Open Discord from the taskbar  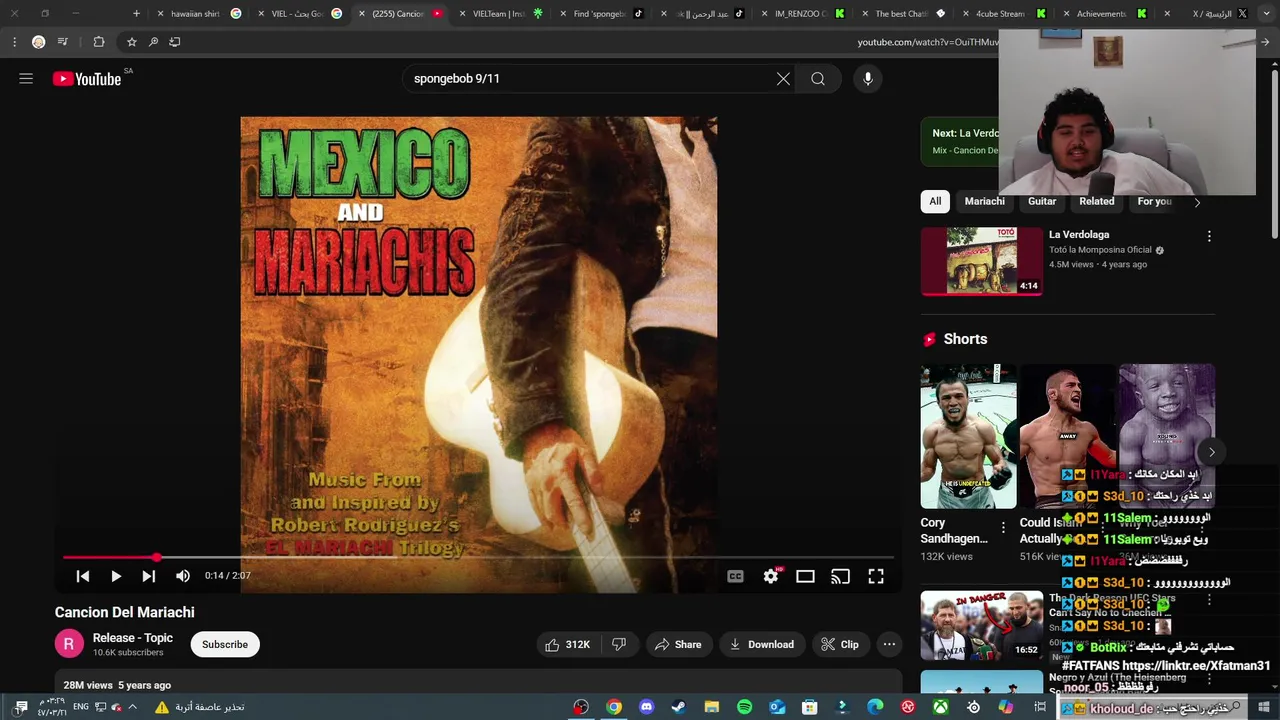(x=646, y=707)
